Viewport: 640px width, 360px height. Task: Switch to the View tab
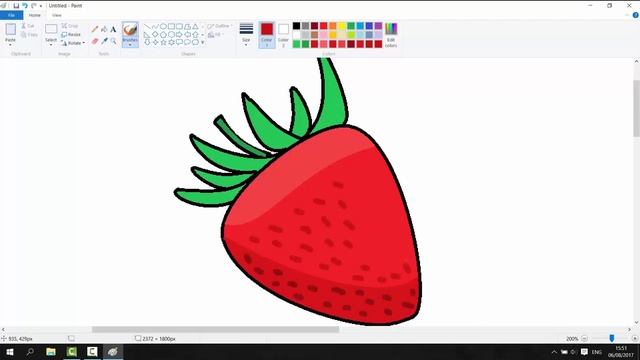[x=57, y=15]
